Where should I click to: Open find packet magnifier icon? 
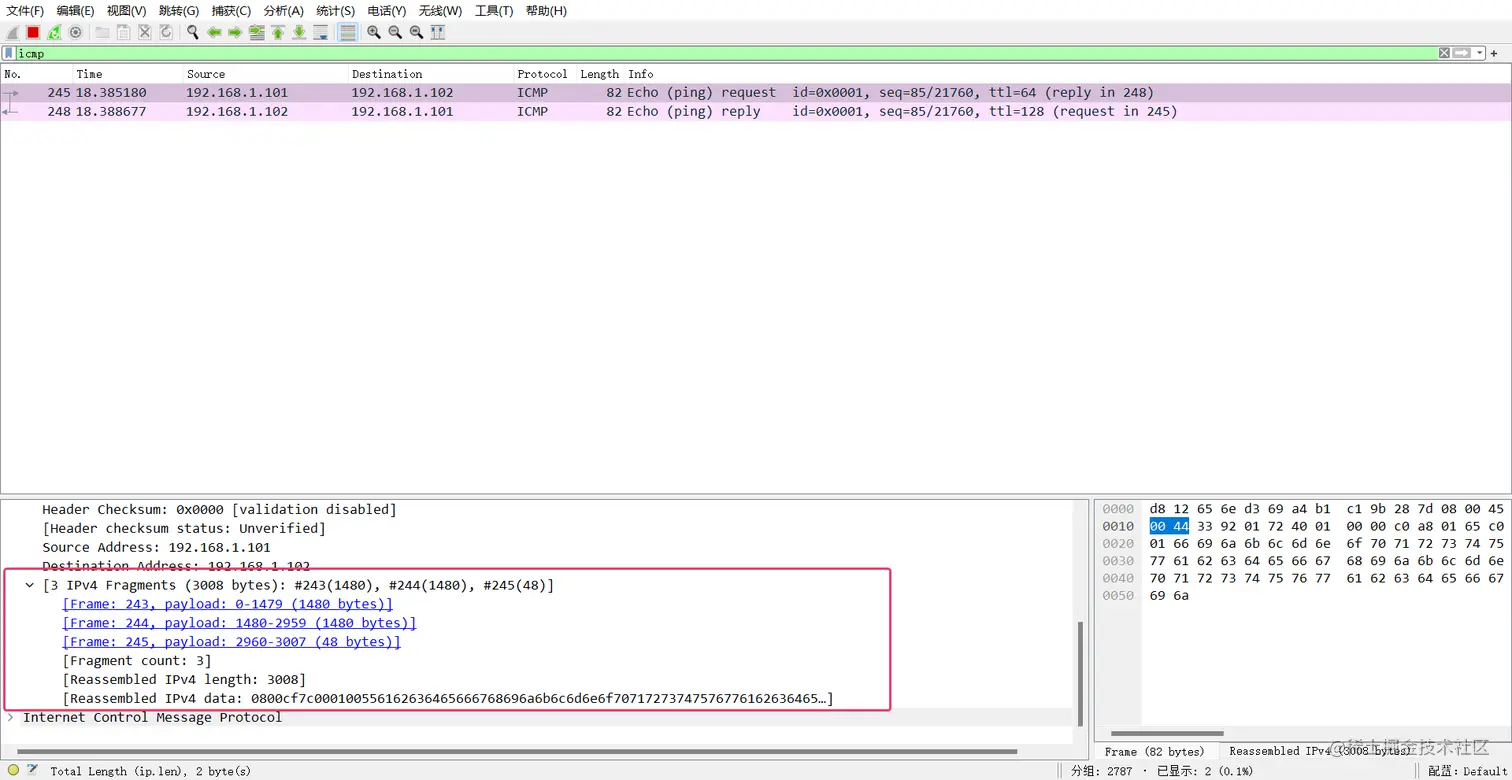(193, 32)
